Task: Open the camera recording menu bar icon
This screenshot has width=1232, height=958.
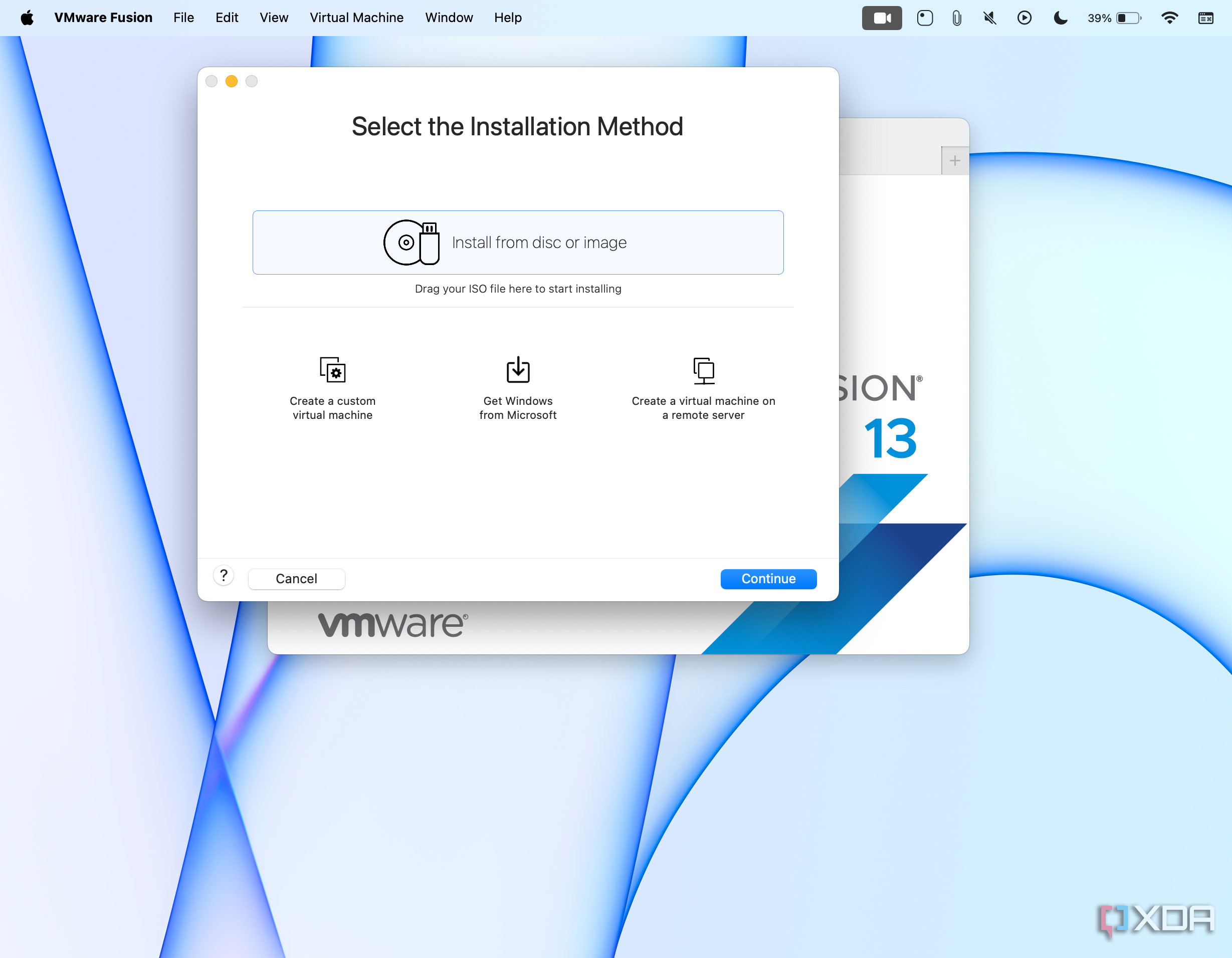Action: tap(881, 18)
